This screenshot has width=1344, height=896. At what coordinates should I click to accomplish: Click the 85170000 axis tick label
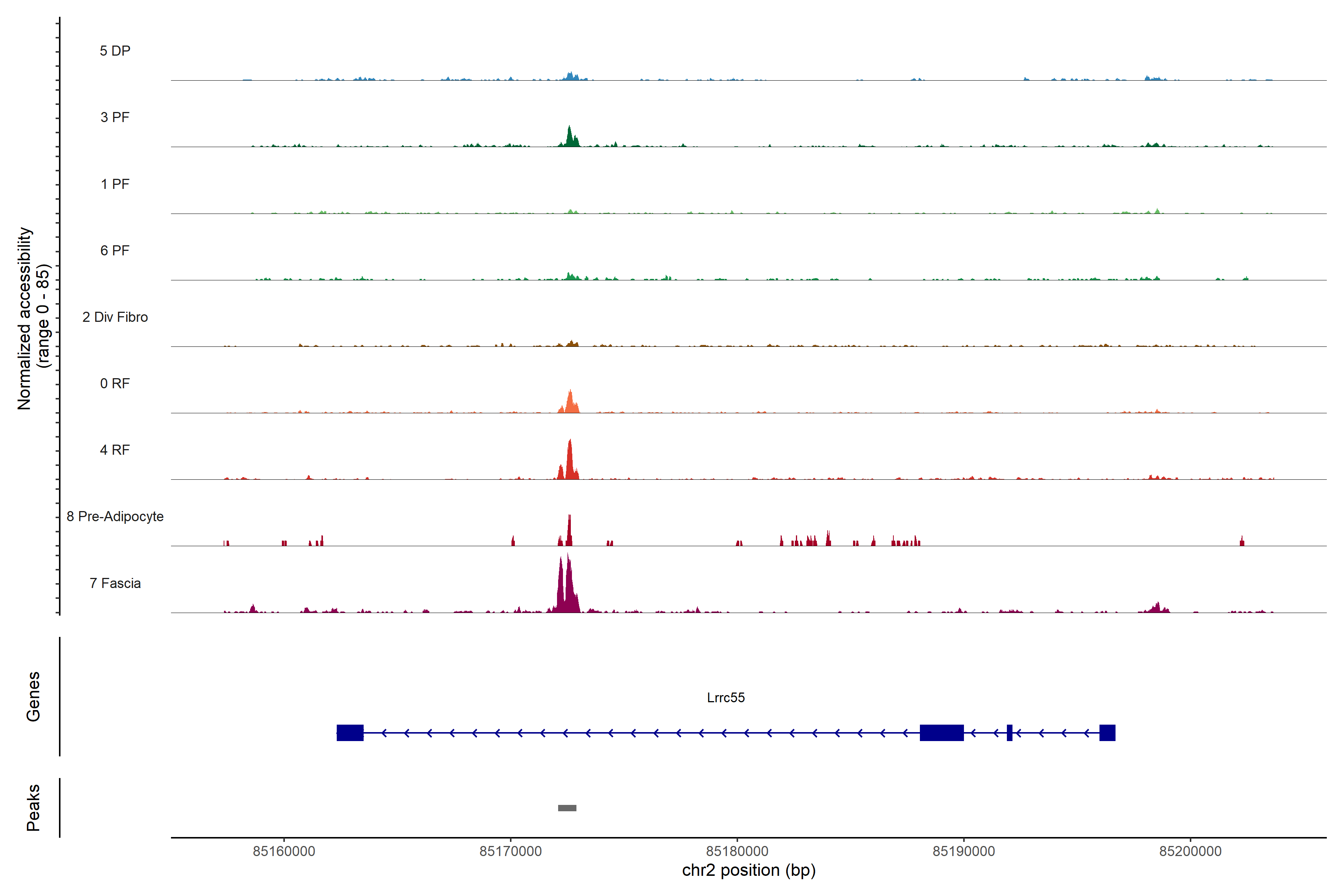(510, 851)
